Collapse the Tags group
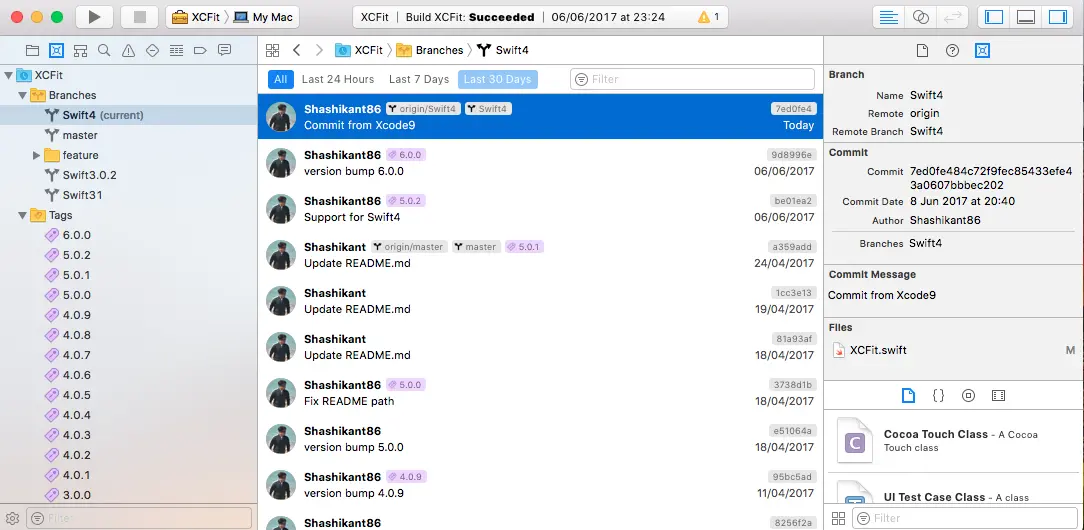Screen dimensions: 1084x530 (x=22, y=216)
